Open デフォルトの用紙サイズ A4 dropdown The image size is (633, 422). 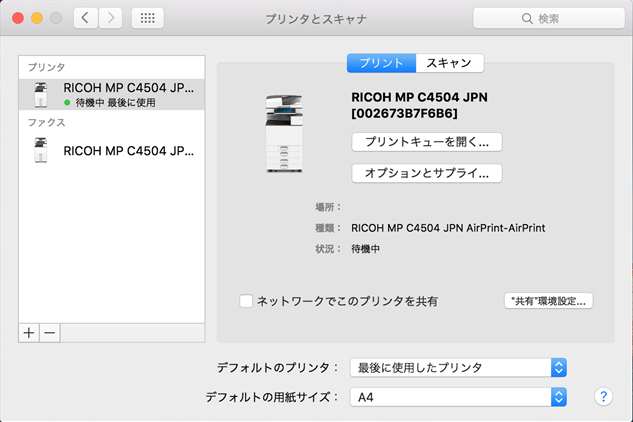[x=459, y=397]
